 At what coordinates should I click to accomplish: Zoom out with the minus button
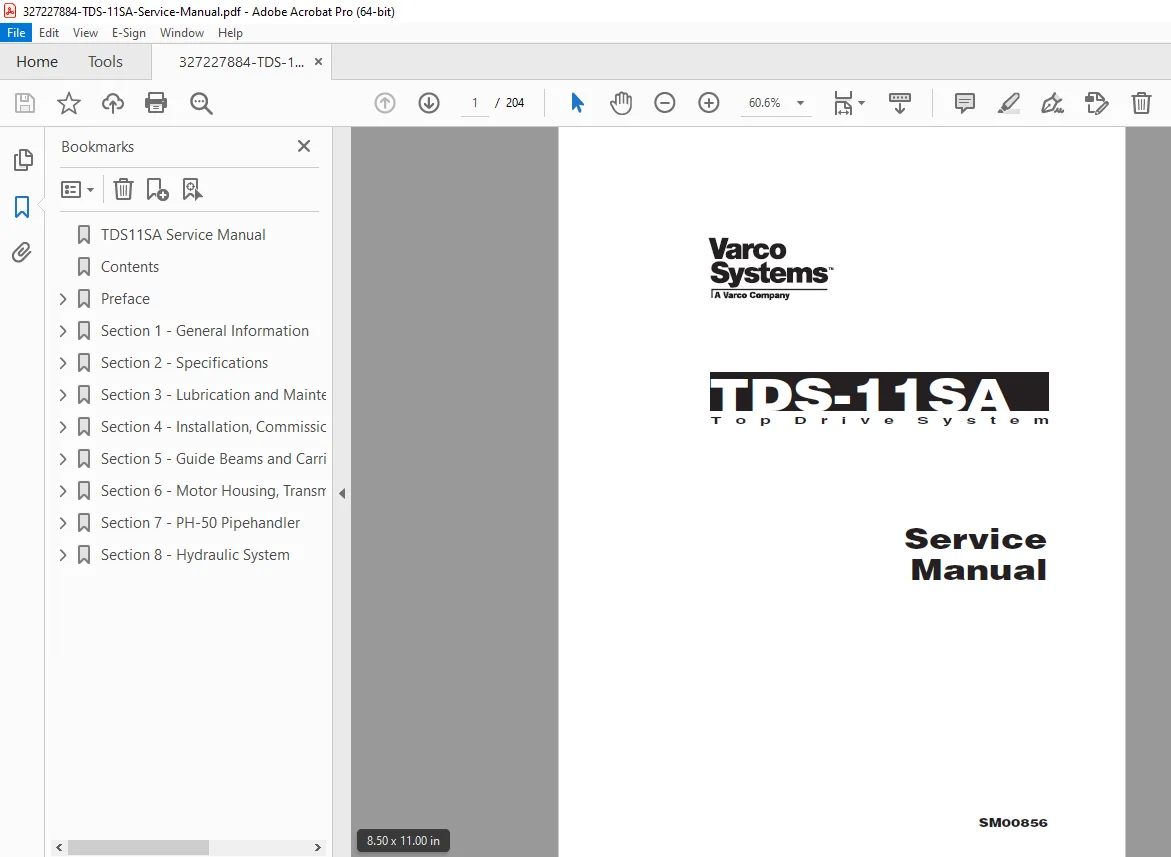click(x=665, y=103)
